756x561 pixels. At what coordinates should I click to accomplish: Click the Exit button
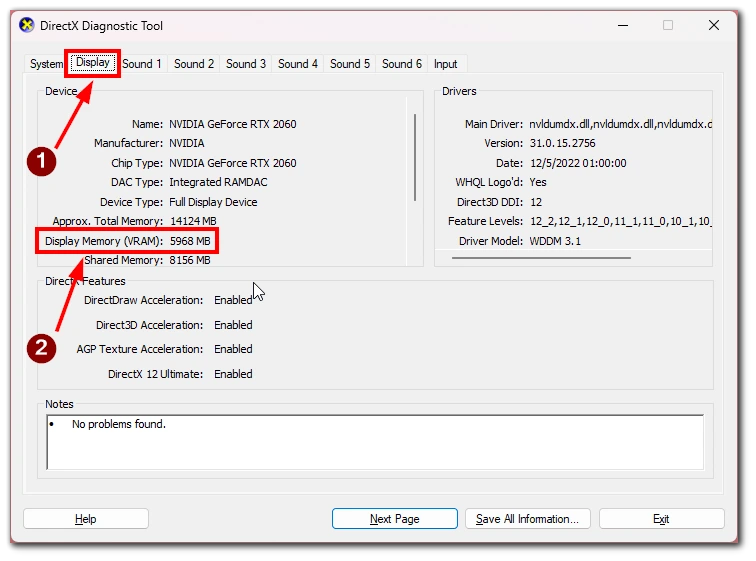coord(661,519)
